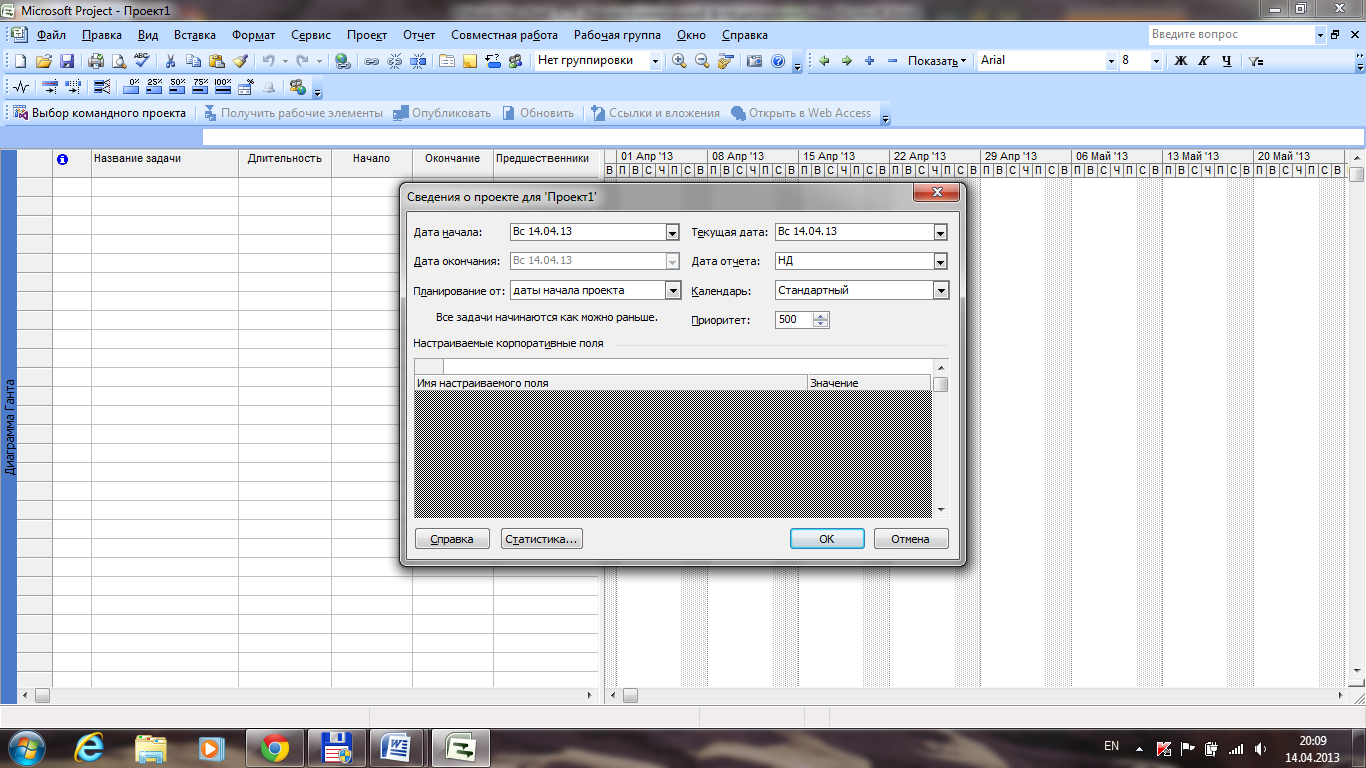
Task: Click the Split Task icon
Action: click(x=418, y=61)
